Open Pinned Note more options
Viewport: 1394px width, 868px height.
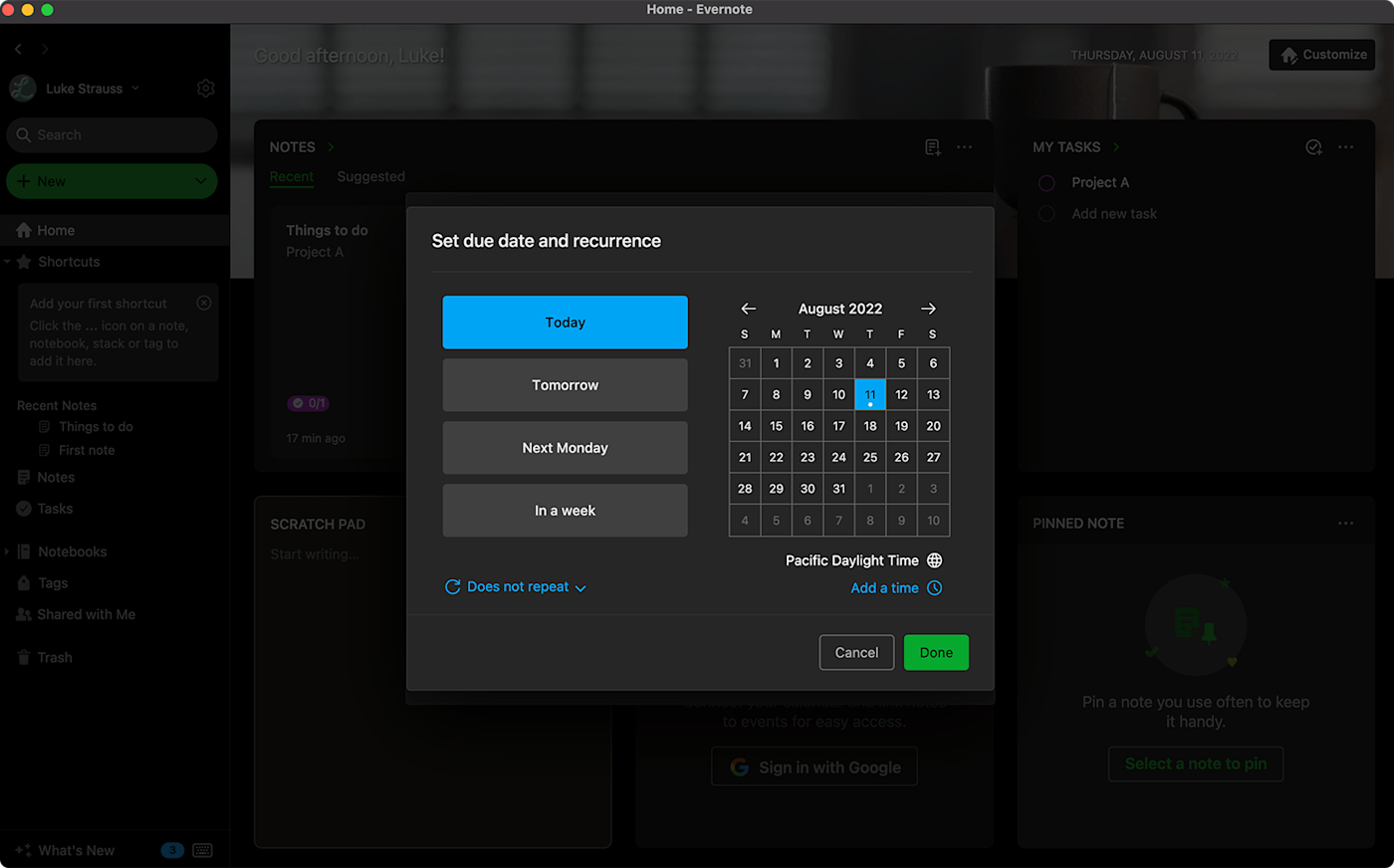pyautogui.click(x=1346, y=524)
